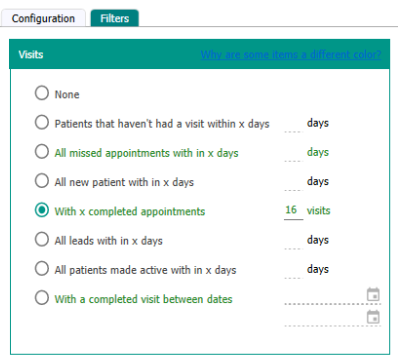Click the made active days input field
The height and width of the screenshot is (362, 398).
point(293,270)
